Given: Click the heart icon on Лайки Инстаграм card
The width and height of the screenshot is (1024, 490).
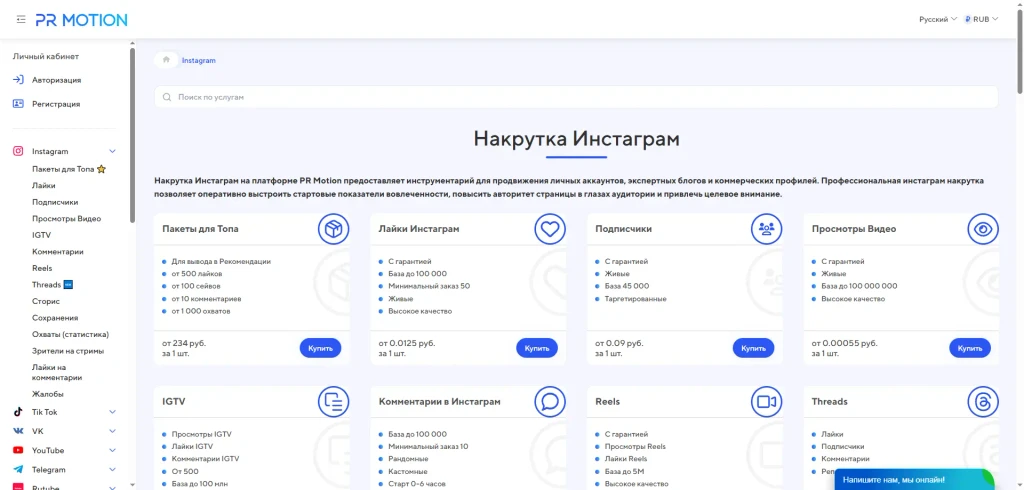Looking at the screenshot, I should pos(550,229).
